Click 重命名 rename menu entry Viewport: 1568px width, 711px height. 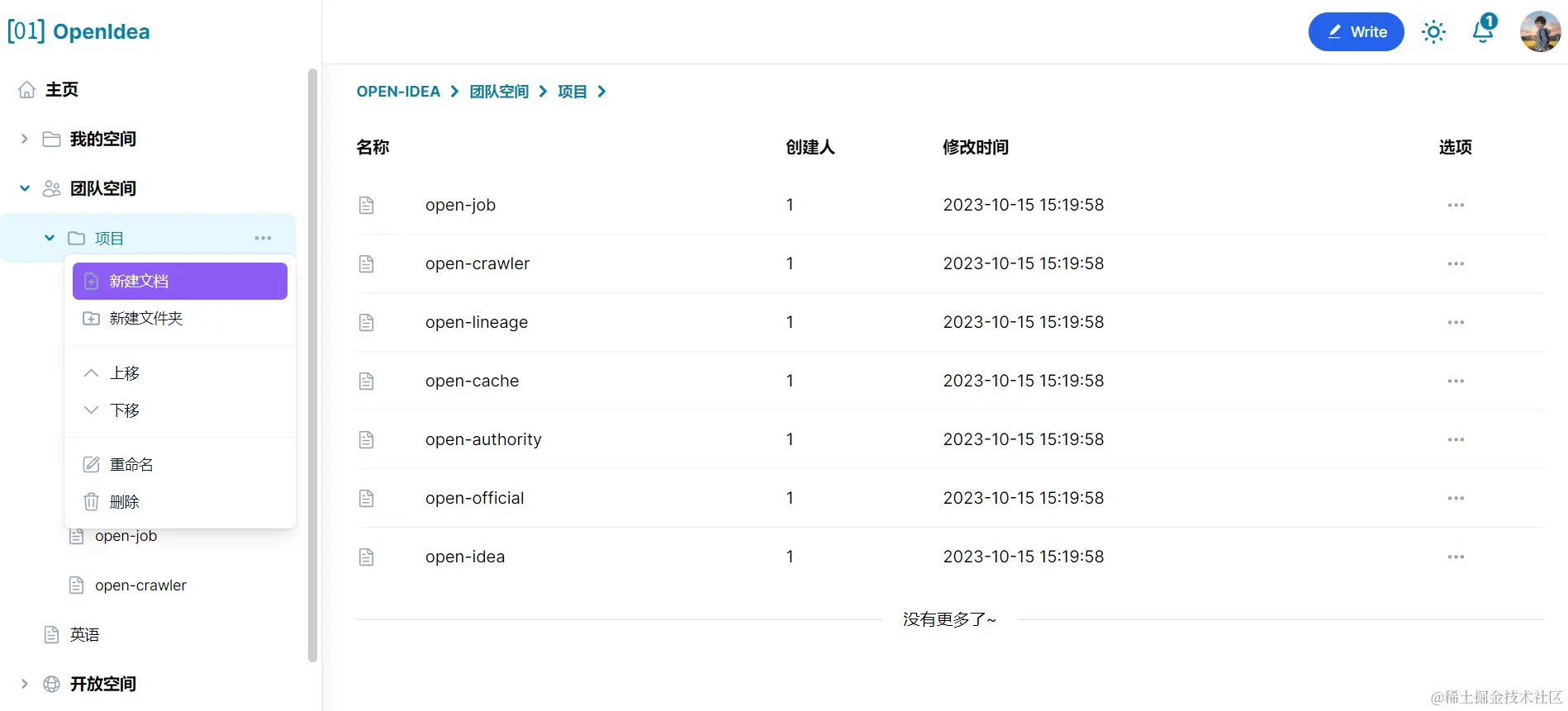[x=131, y=465]
